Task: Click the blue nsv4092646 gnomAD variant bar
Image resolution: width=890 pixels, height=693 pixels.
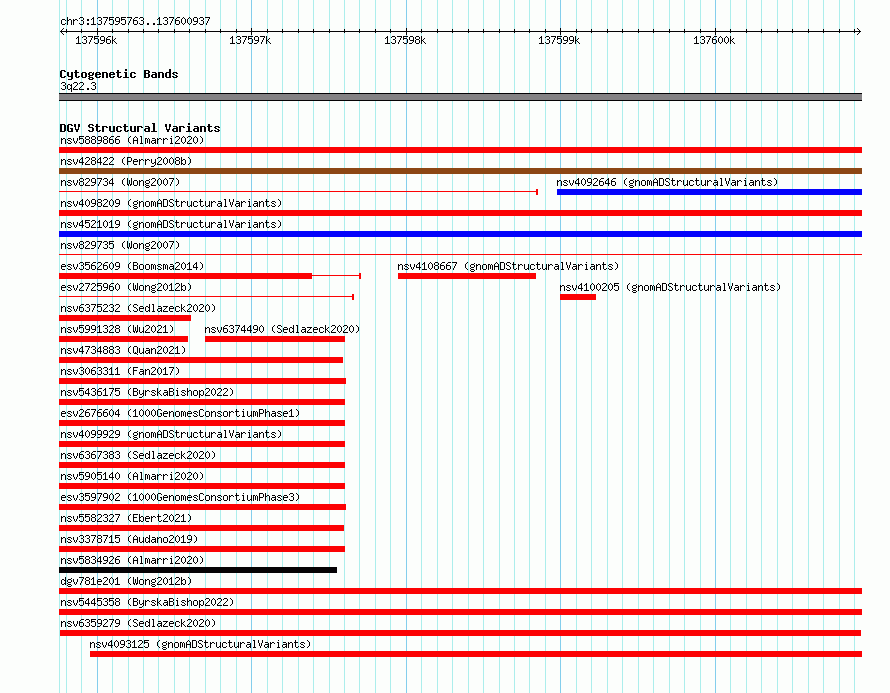Action: coord(710,192)
